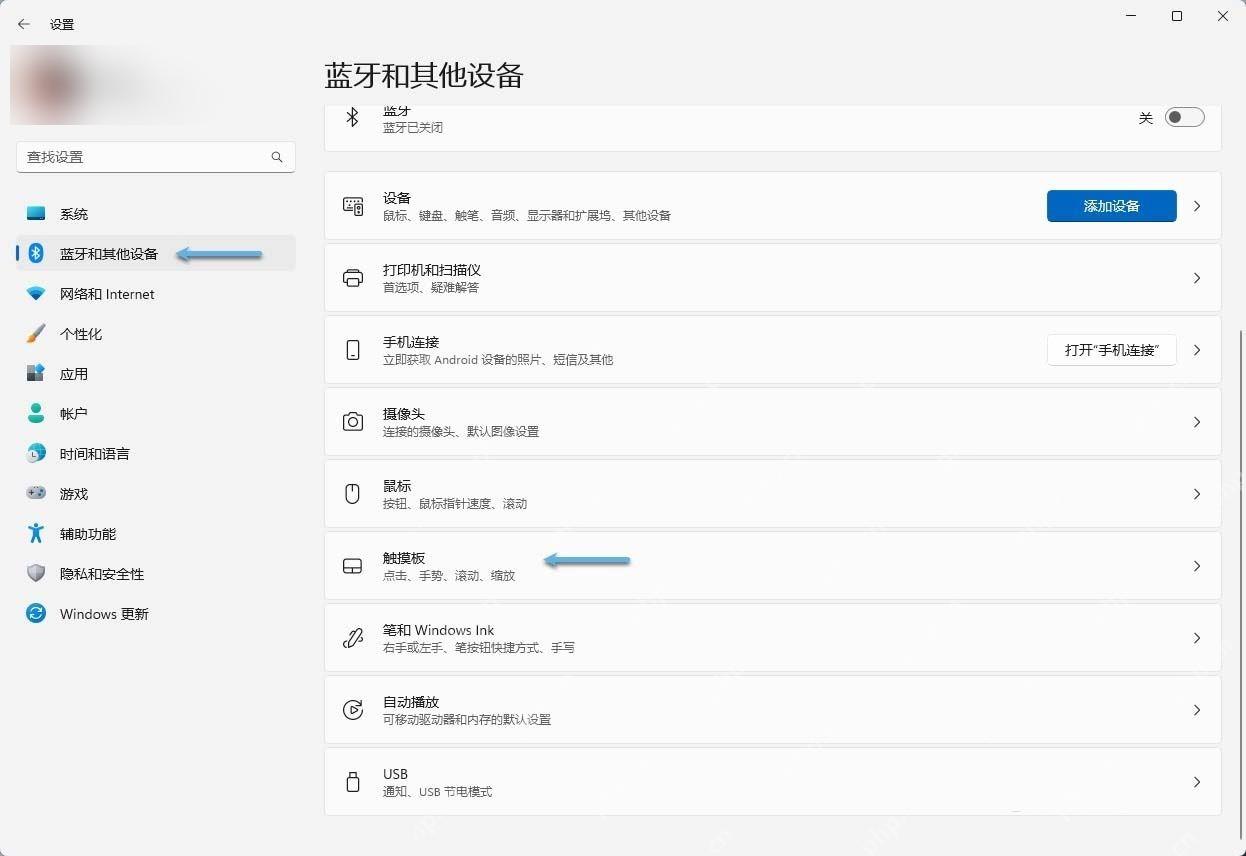
Task: Select 蓝牙和其他设备 in sidebar
Action: tap(156, 254)
